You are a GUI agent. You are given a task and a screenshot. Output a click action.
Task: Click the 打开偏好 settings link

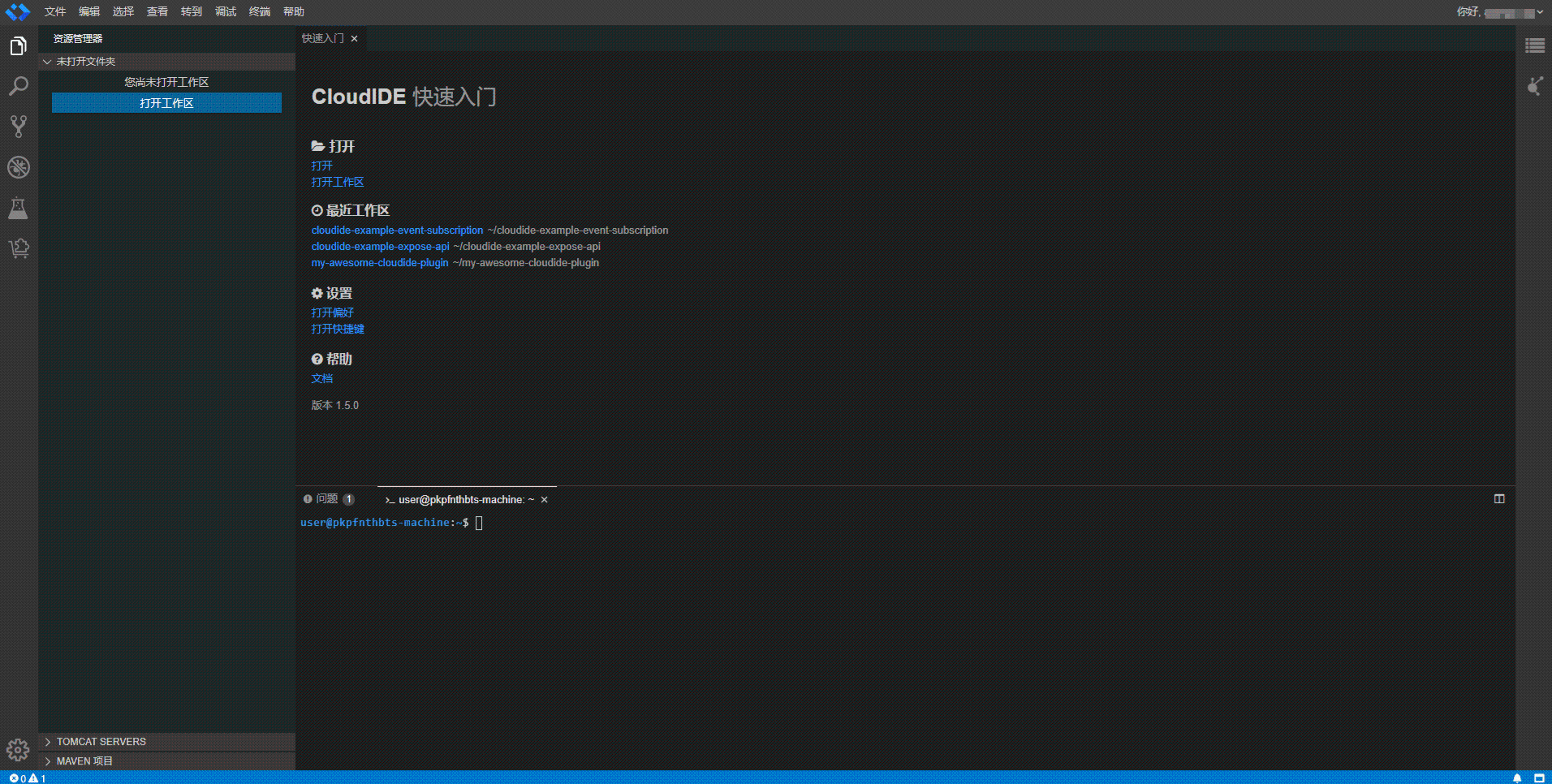click(333, 312)
